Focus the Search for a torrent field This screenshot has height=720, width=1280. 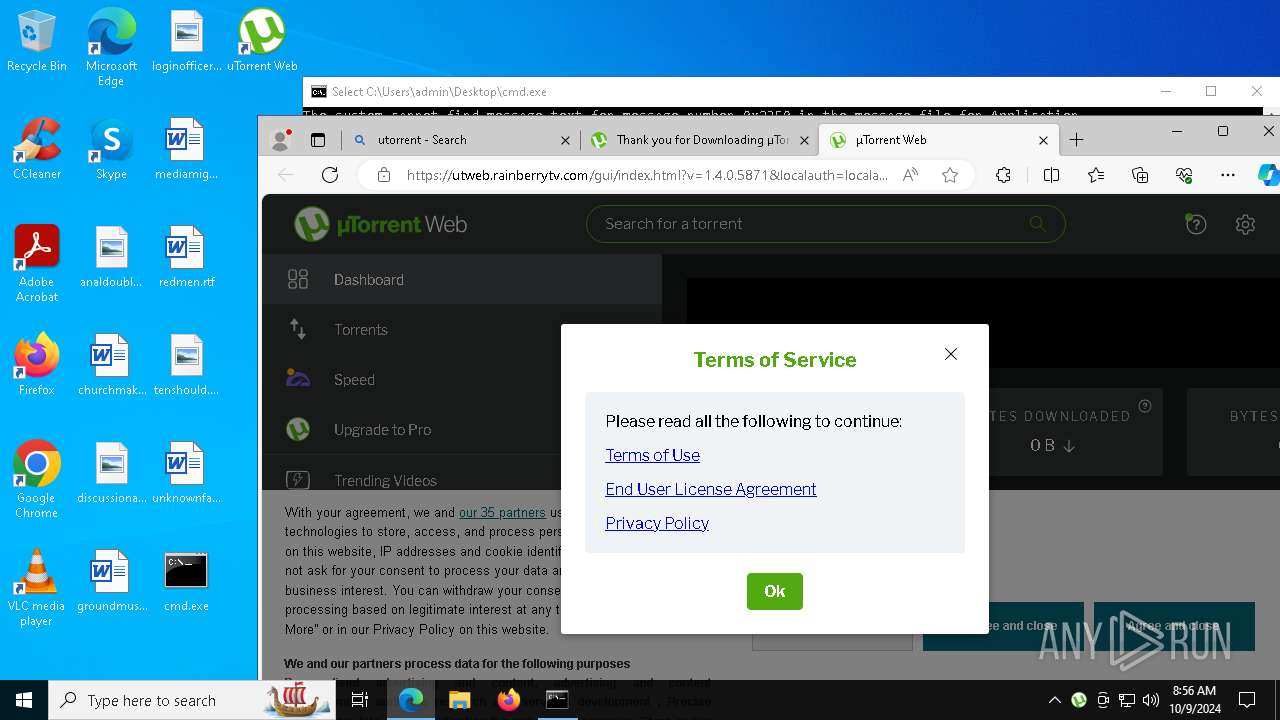tap(825, 224)
